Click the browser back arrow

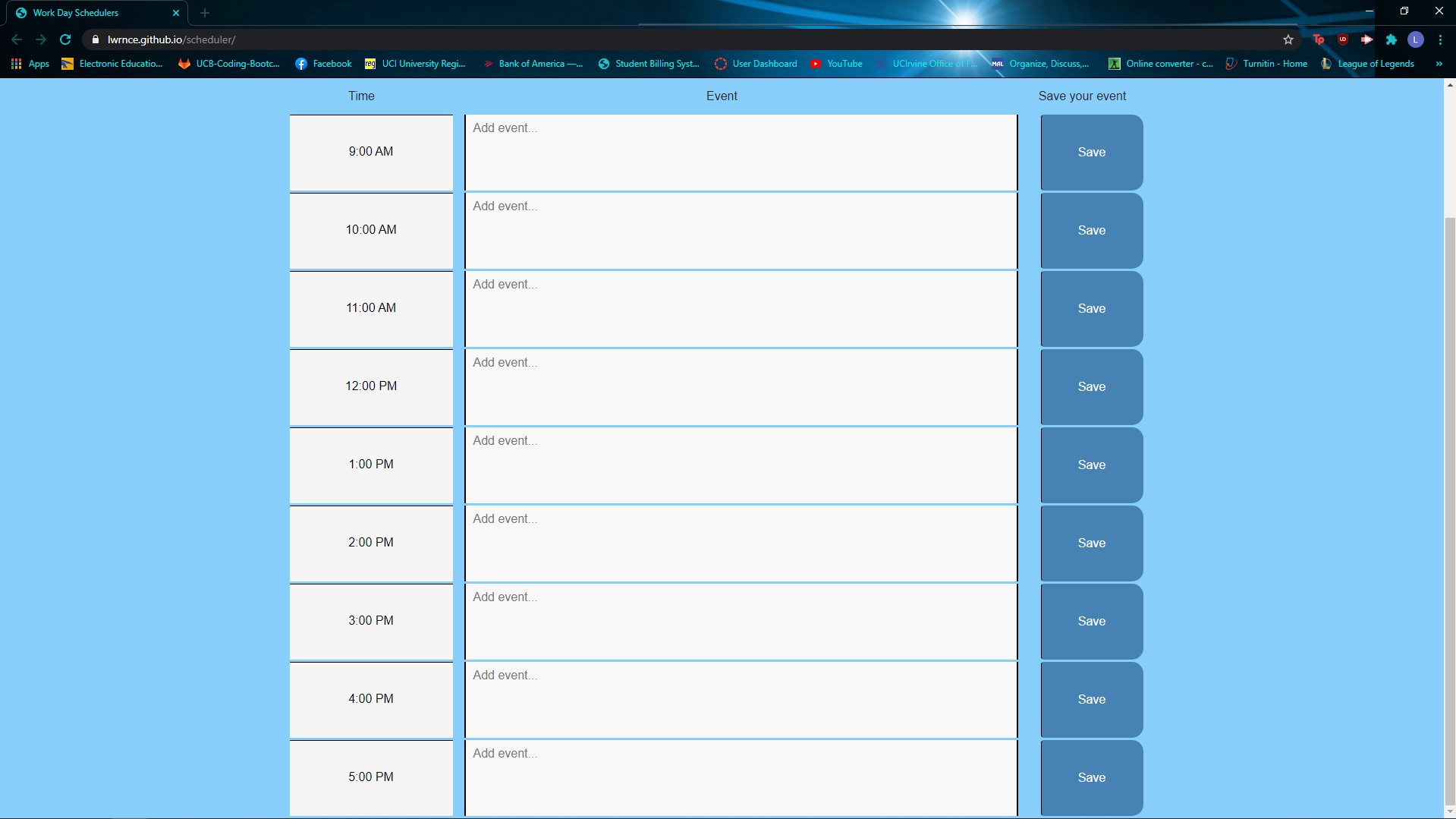click(17, 39)
